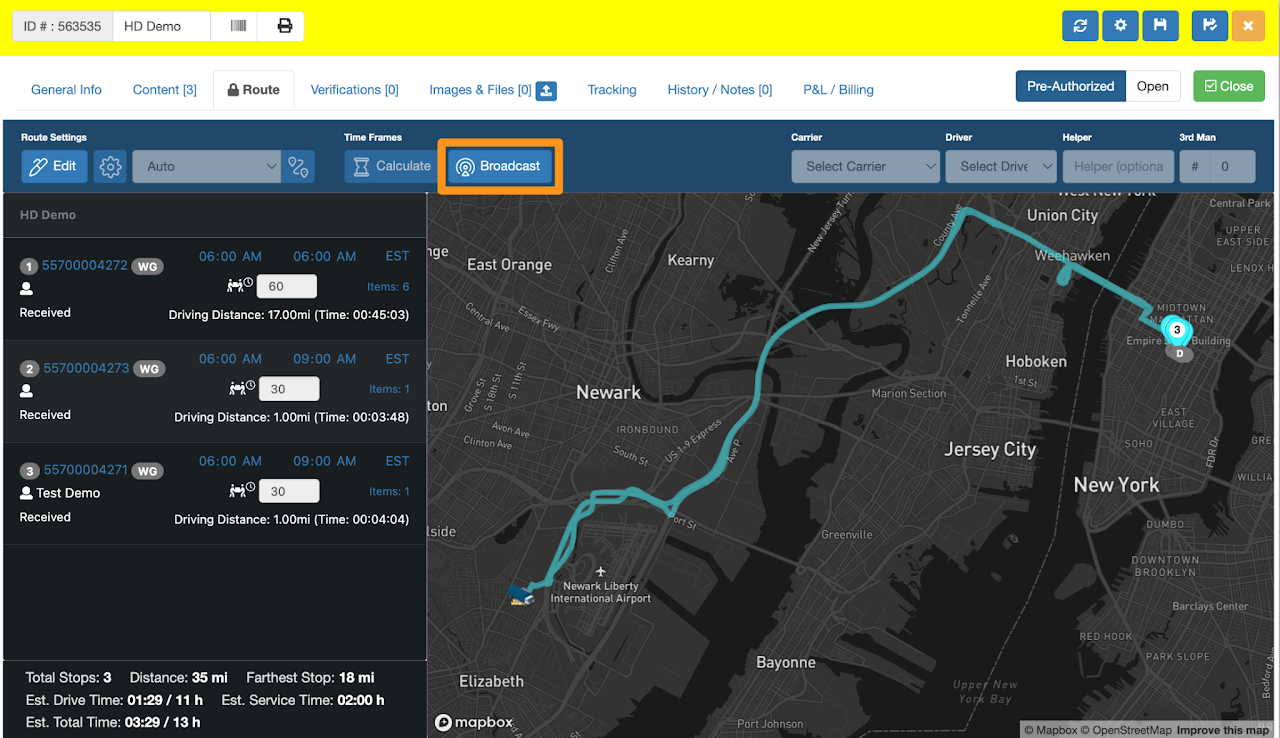Open order link 55700004271

pyautogui.click(x=86, y=470)
